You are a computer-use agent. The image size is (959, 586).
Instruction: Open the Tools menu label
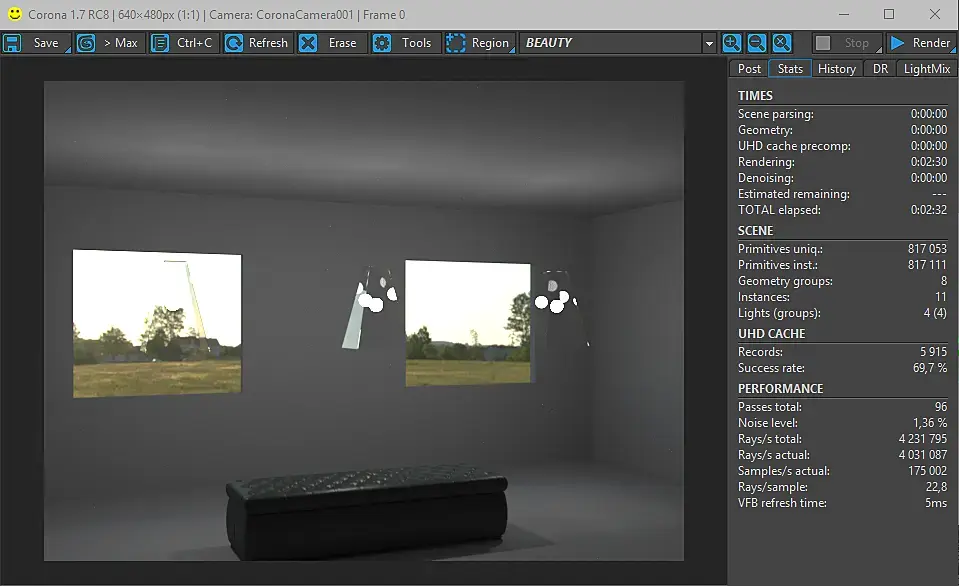[x=417, y=43]
